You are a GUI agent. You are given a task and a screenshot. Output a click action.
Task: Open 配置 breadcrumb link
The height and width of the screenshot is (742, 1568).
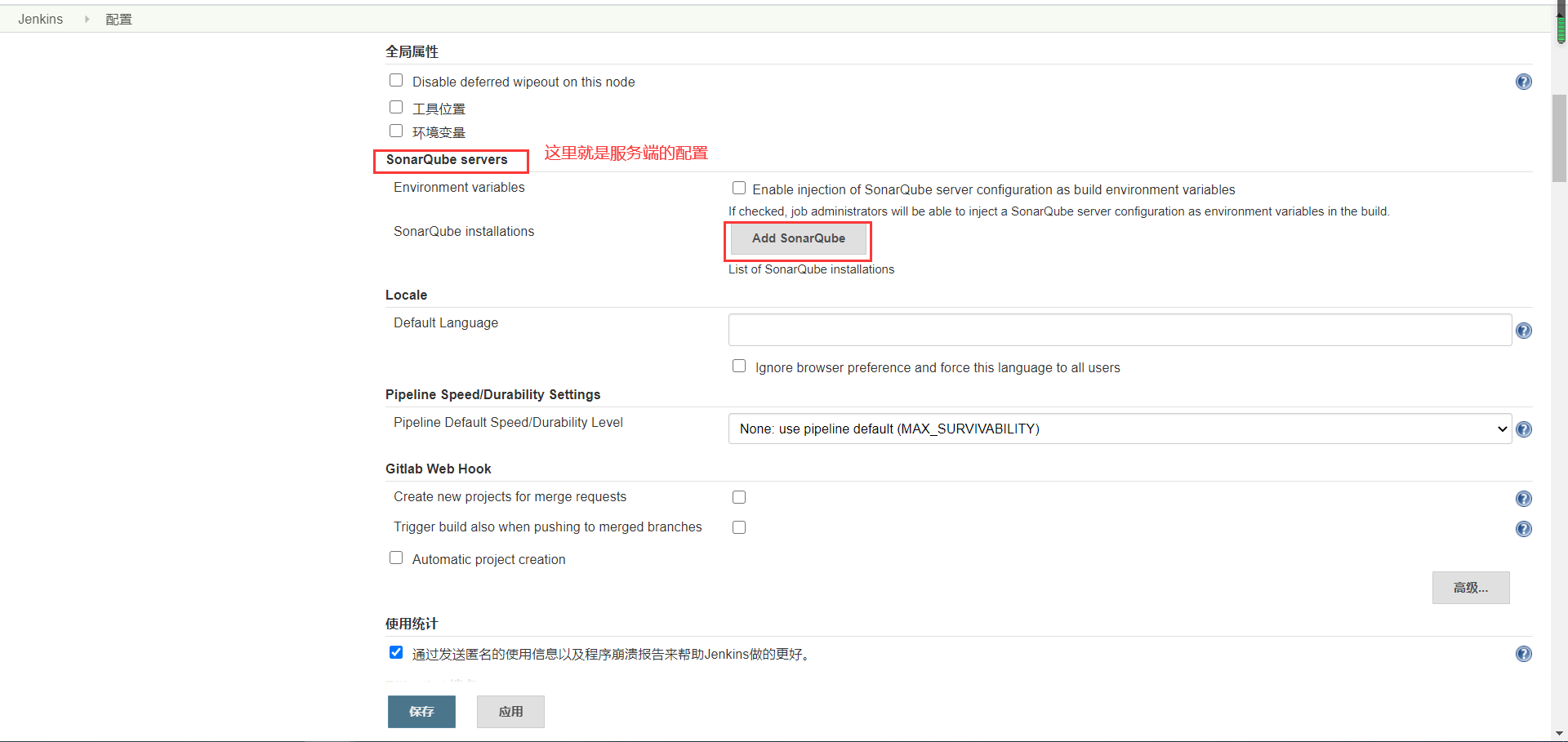(118, 19)
